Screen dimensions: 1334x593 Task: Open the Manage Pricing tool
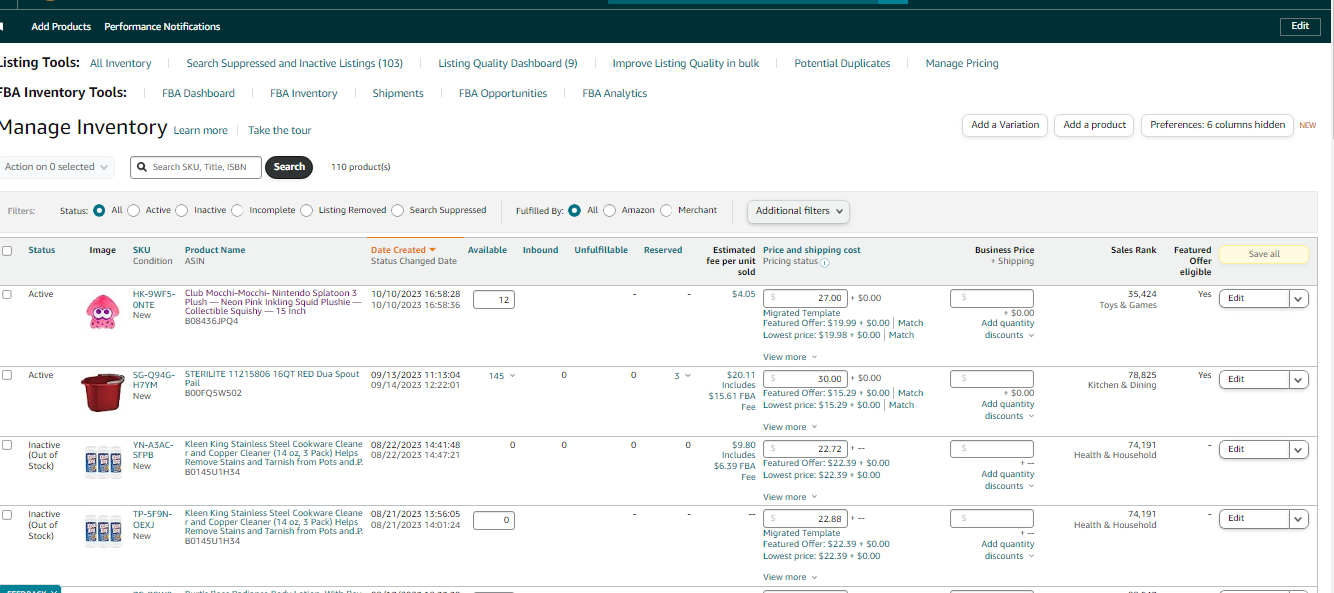(962, 63)
